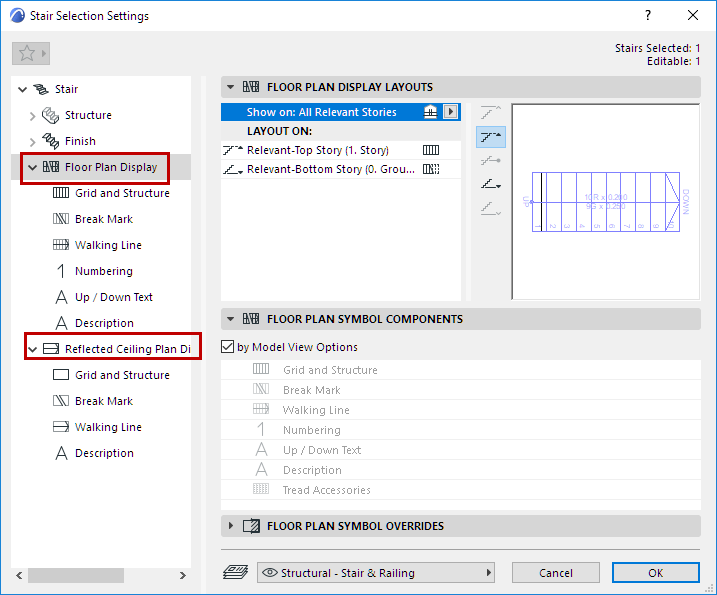The height and width of the screenshot is (595, 717).
Task: Click the Up / Down Text component row
Action: [x=460, y=450]
